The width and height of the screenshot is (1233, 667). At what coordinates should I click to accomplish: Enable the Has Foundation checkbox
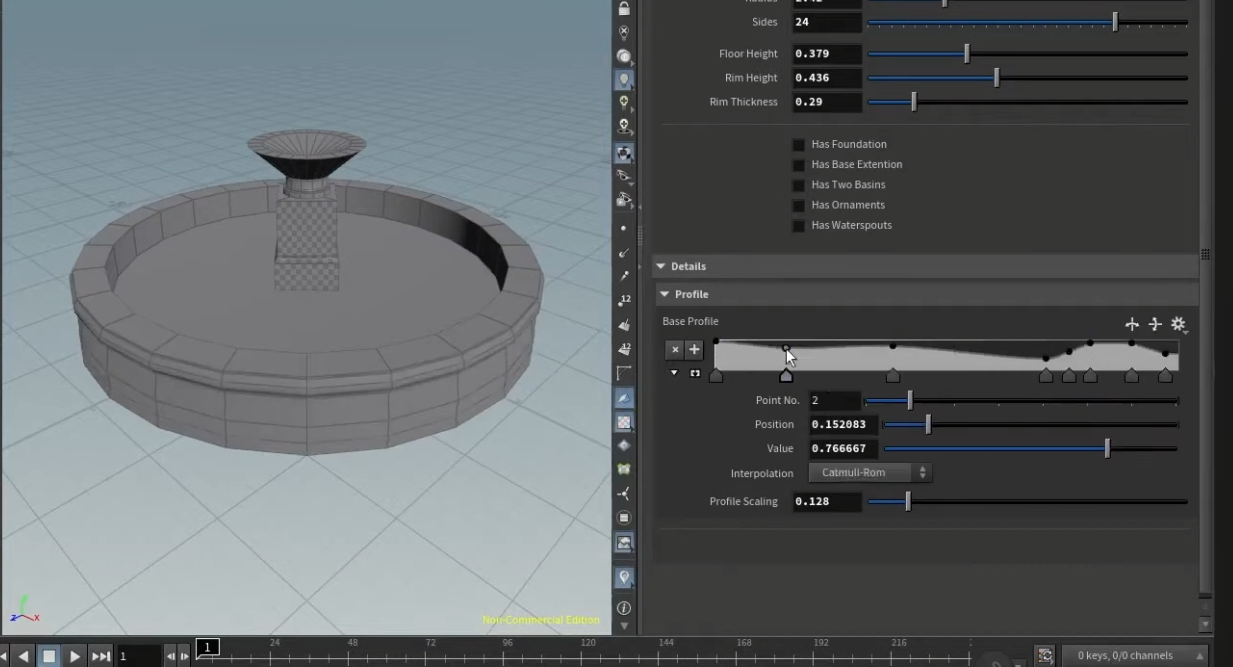pyautogui.click(x=798, y=145)
